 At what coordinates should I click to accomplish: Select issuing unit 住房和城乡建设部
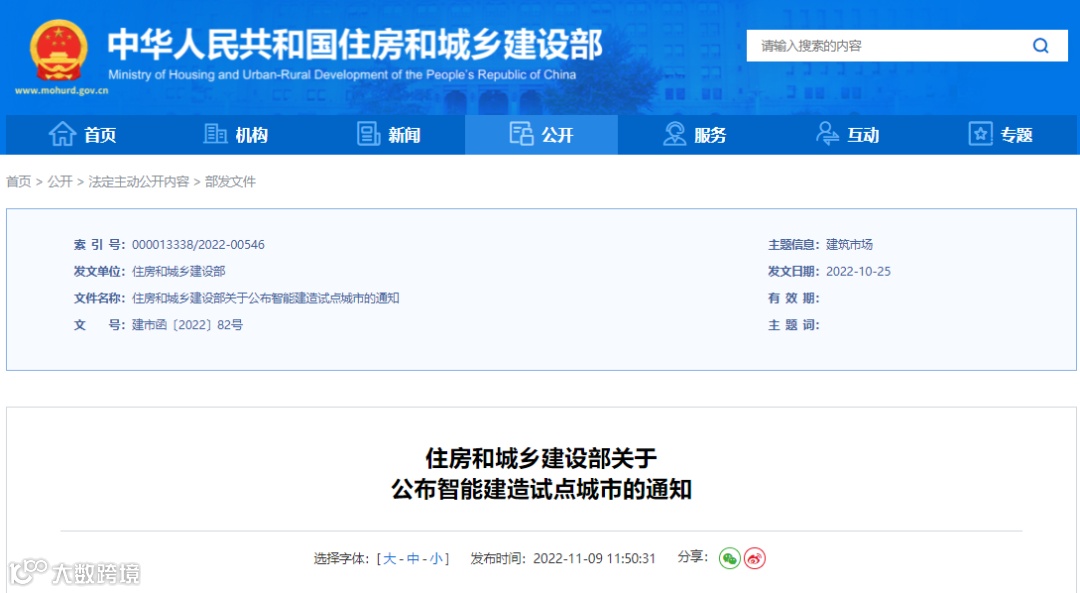(x=178, y=271)
